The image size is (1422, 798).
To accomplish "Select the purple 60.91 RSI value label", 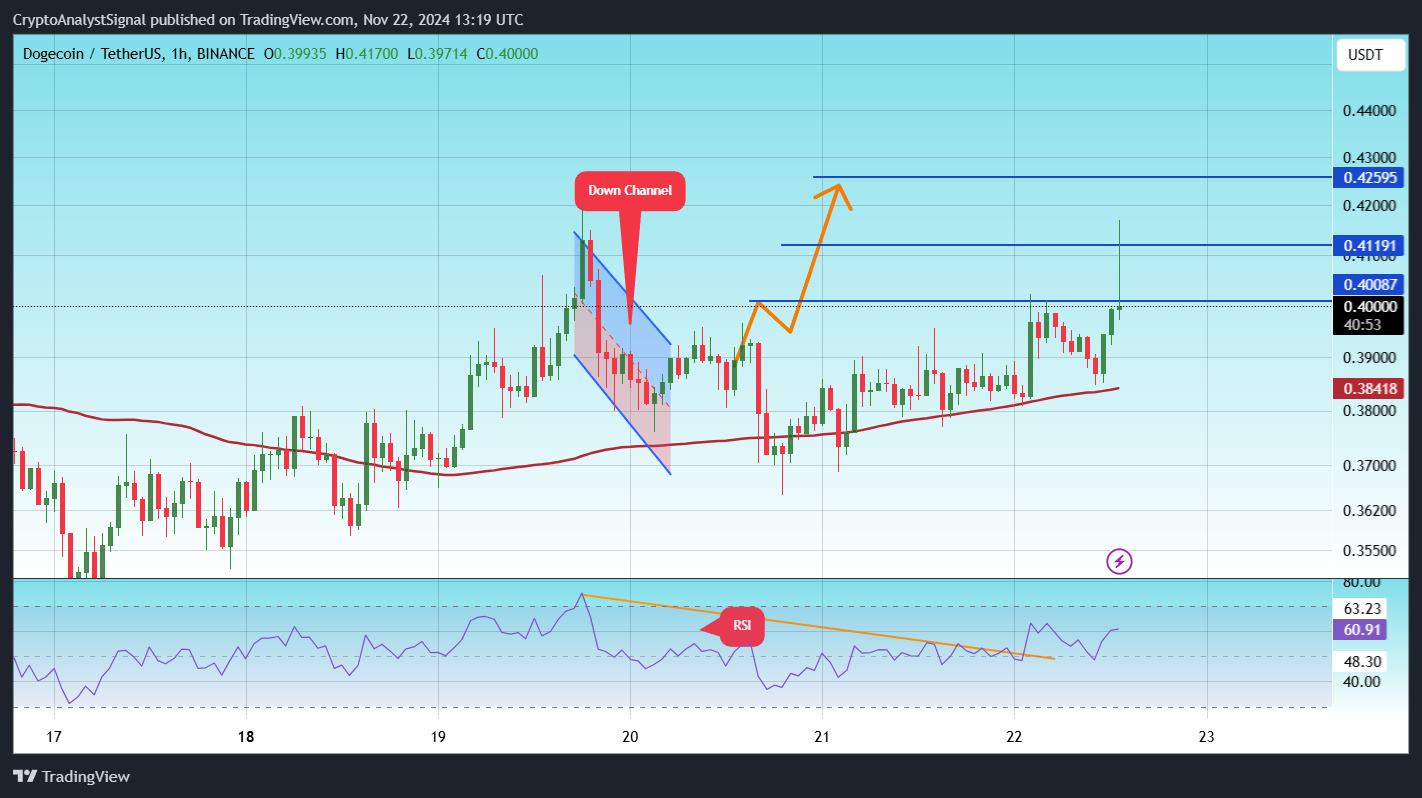I will click(1361, 630).
